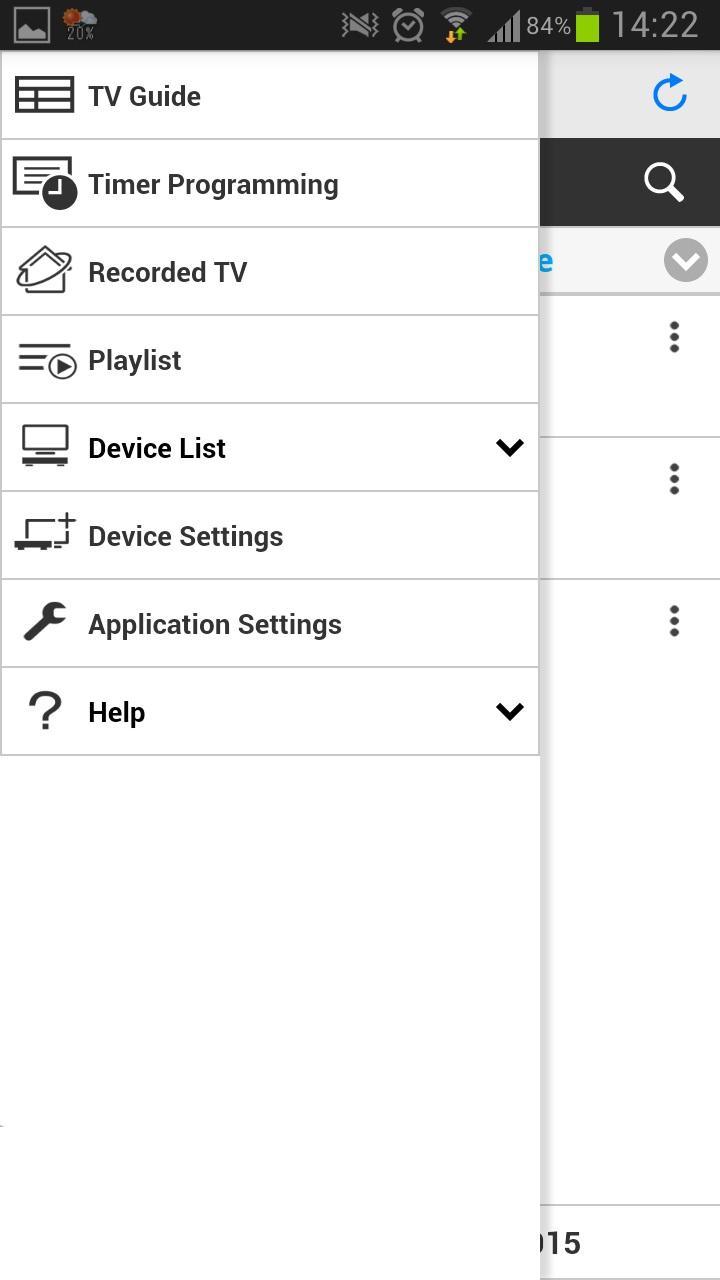720x1280 pixels.
Task: Open the first item's three-dot overflow menu
Action: [x=675, y=337]
